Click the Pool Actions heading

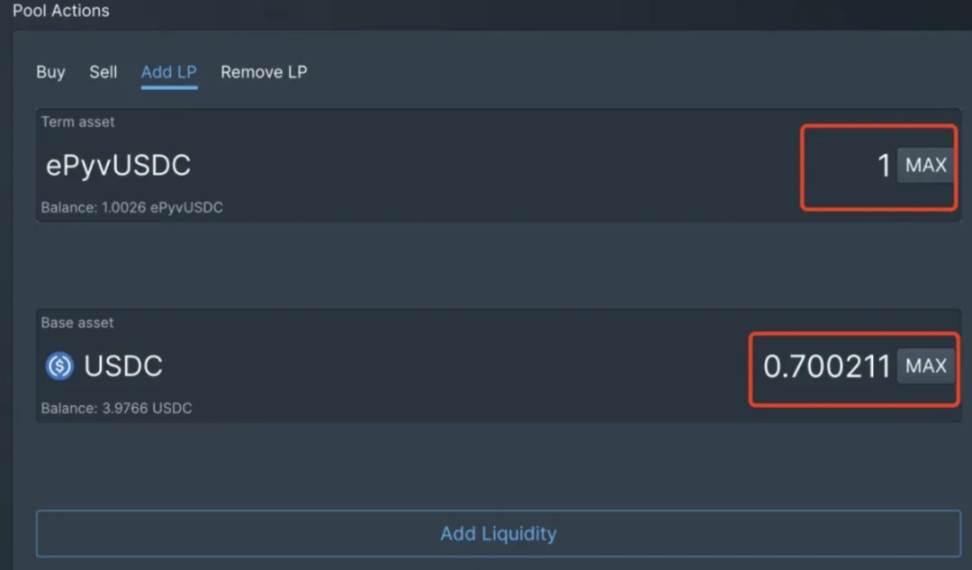61,11
